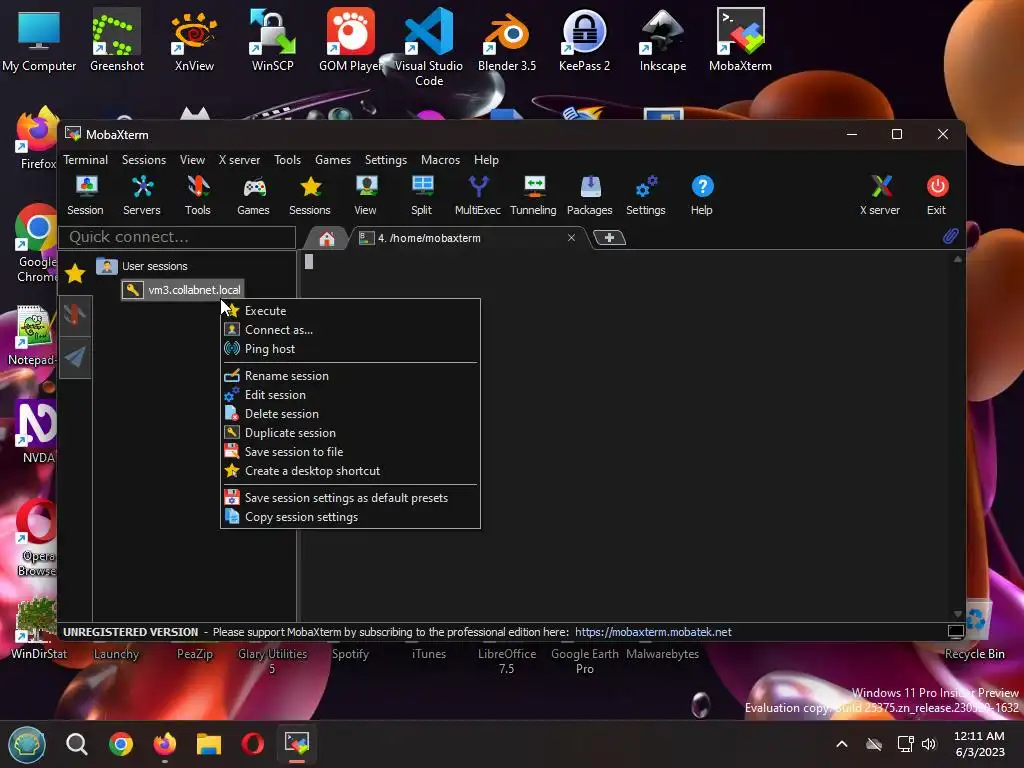Click the View toolbar icon

[x=366, y=195]
